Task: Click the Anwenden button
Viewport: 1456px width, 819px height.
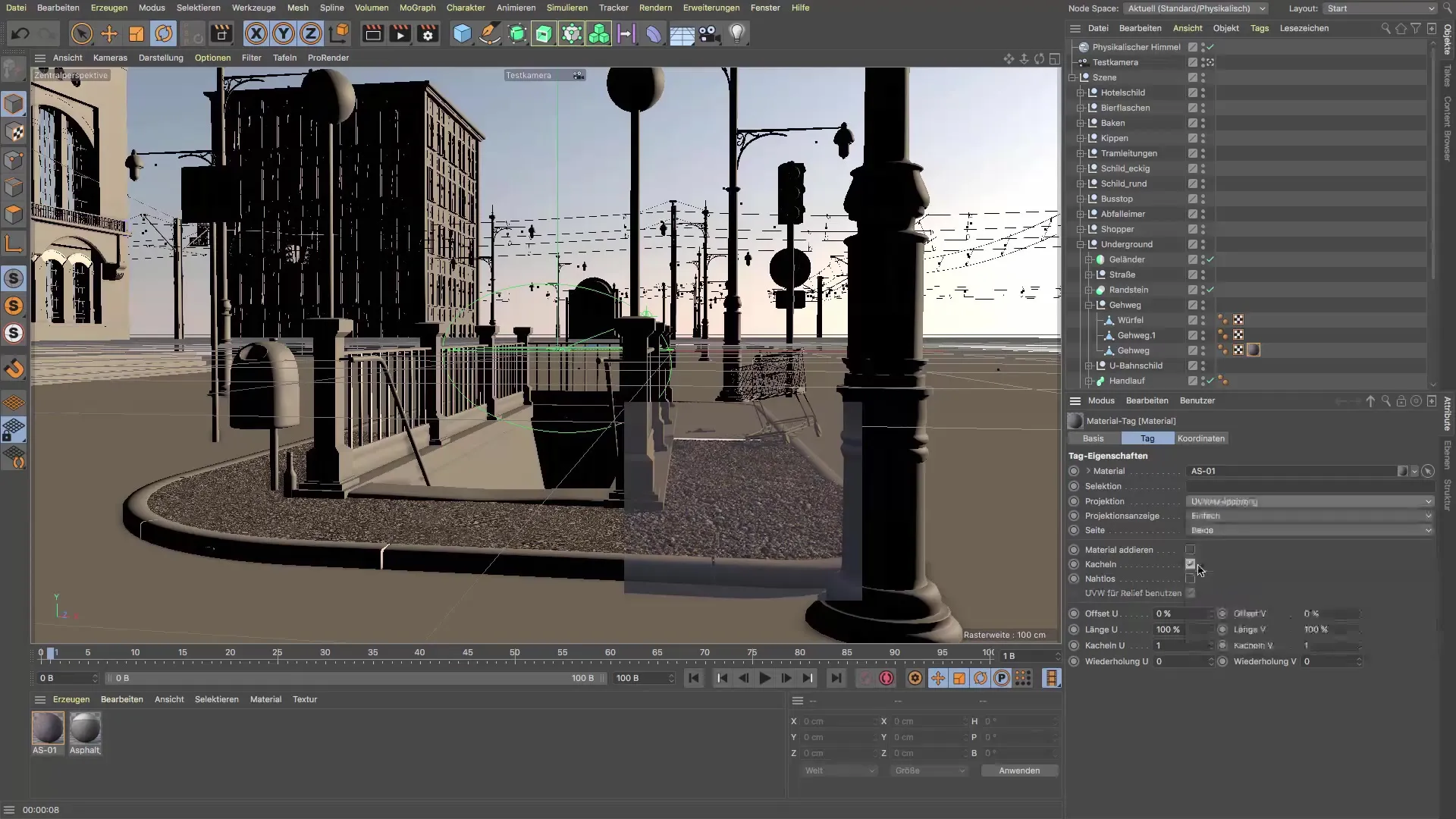Action: pyautogui.click(x=1018, y=770)
